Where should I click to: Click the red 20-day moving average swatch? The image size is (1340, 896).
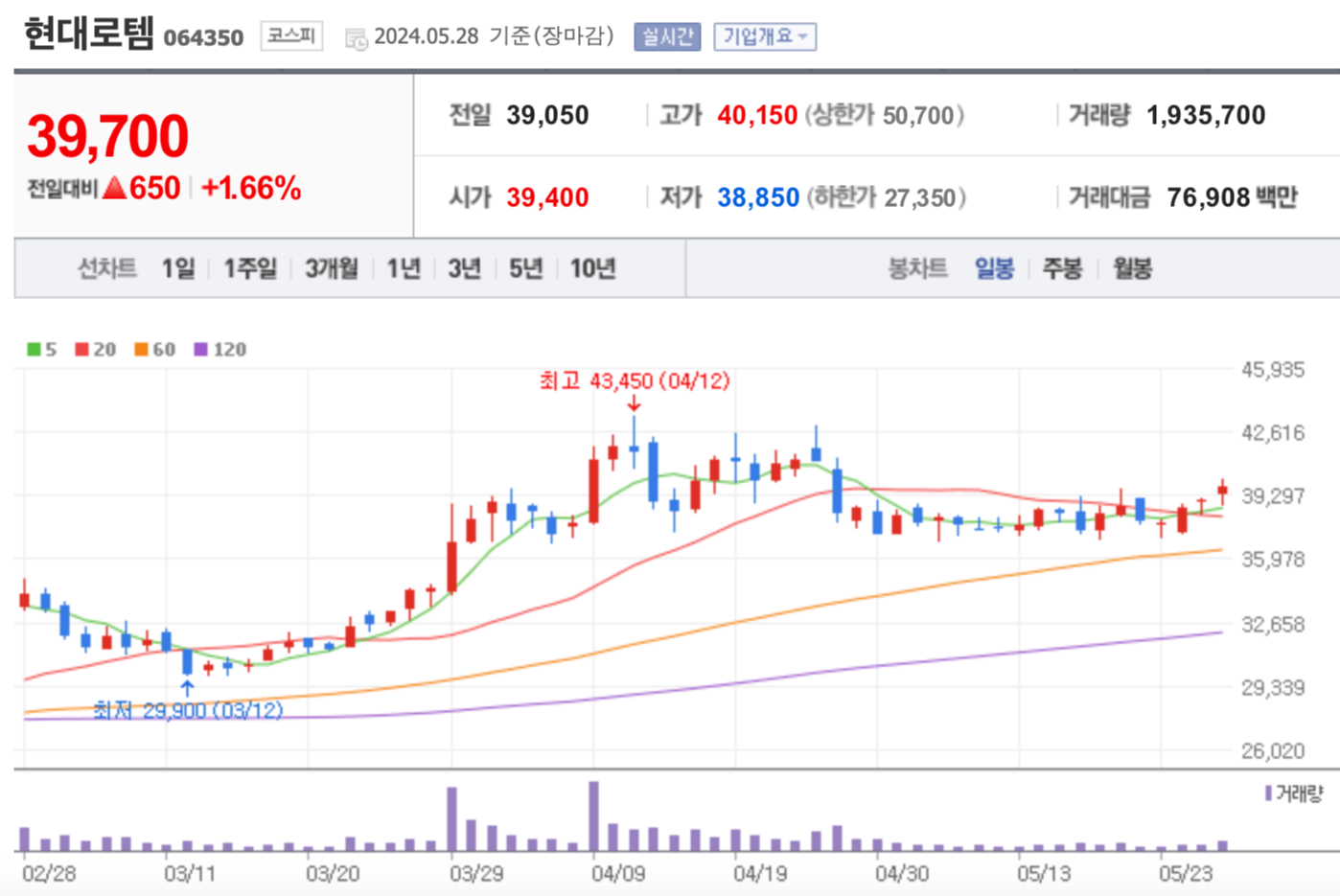coord(81,350)
